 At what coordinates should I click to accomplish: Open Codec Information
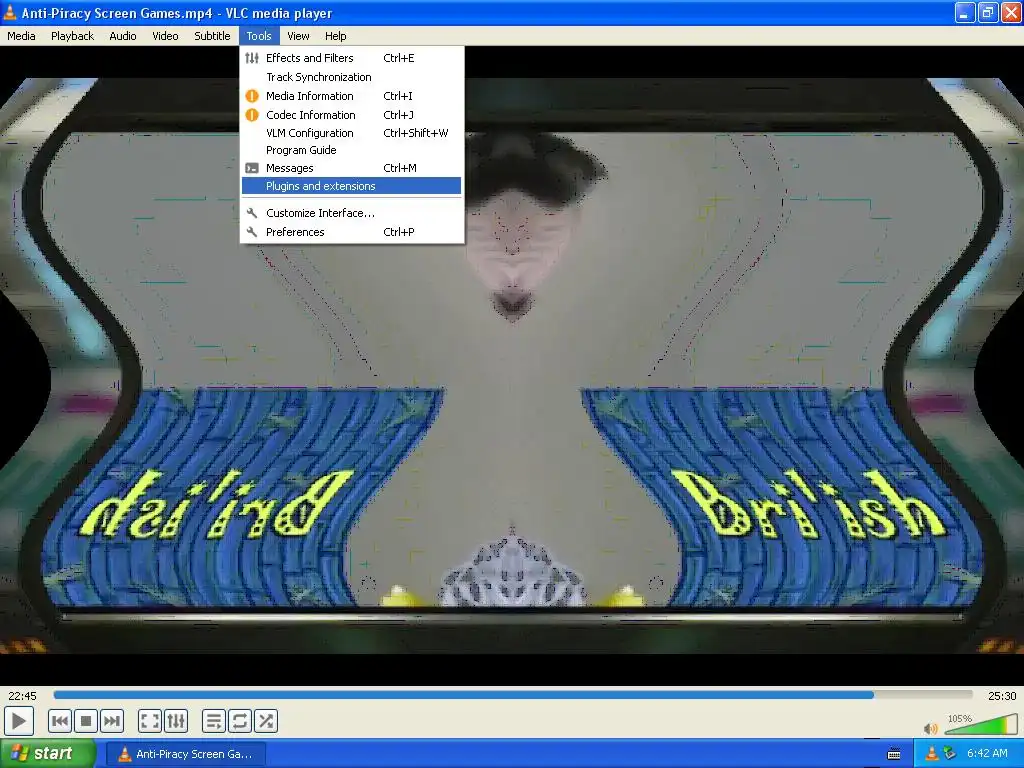click(x=351, y=115)
